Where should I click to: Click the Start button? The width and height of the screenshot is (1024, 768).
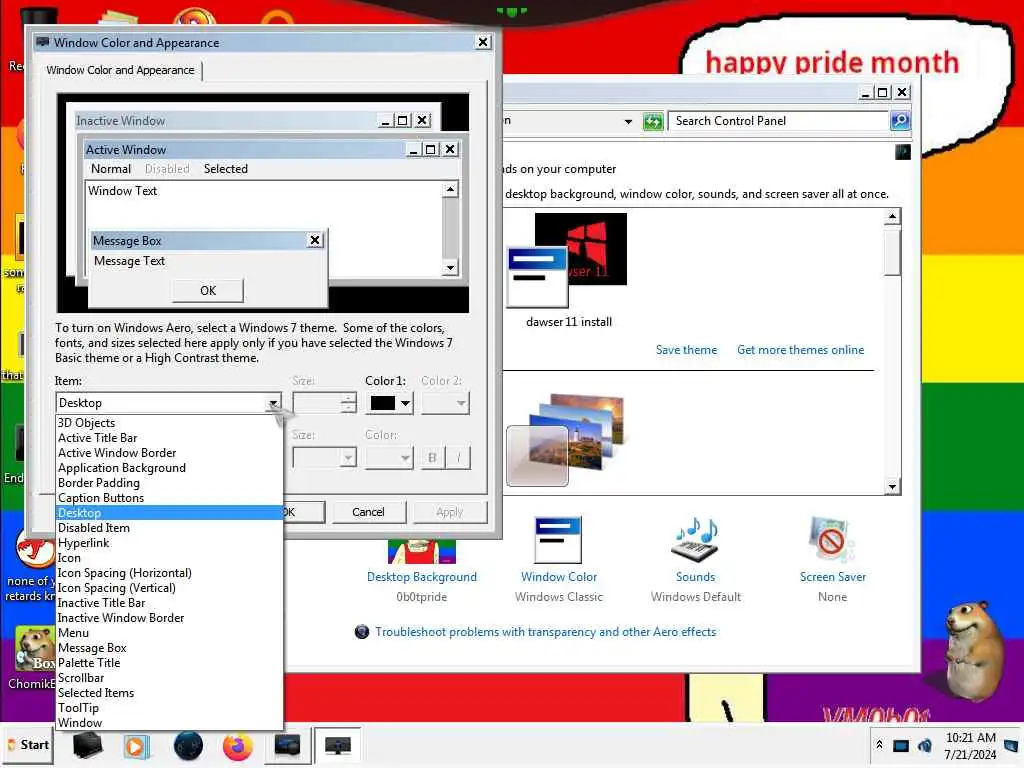point(27,745)
